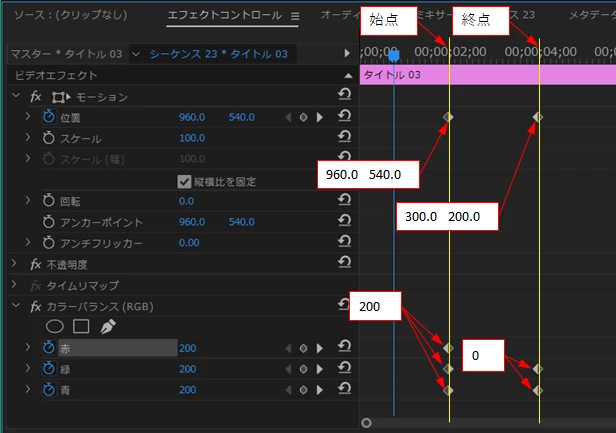The width and height of the screenshot is (616, 433).
Task: Toggle 青 stopwatch animation
Action: tap(49, 390)
